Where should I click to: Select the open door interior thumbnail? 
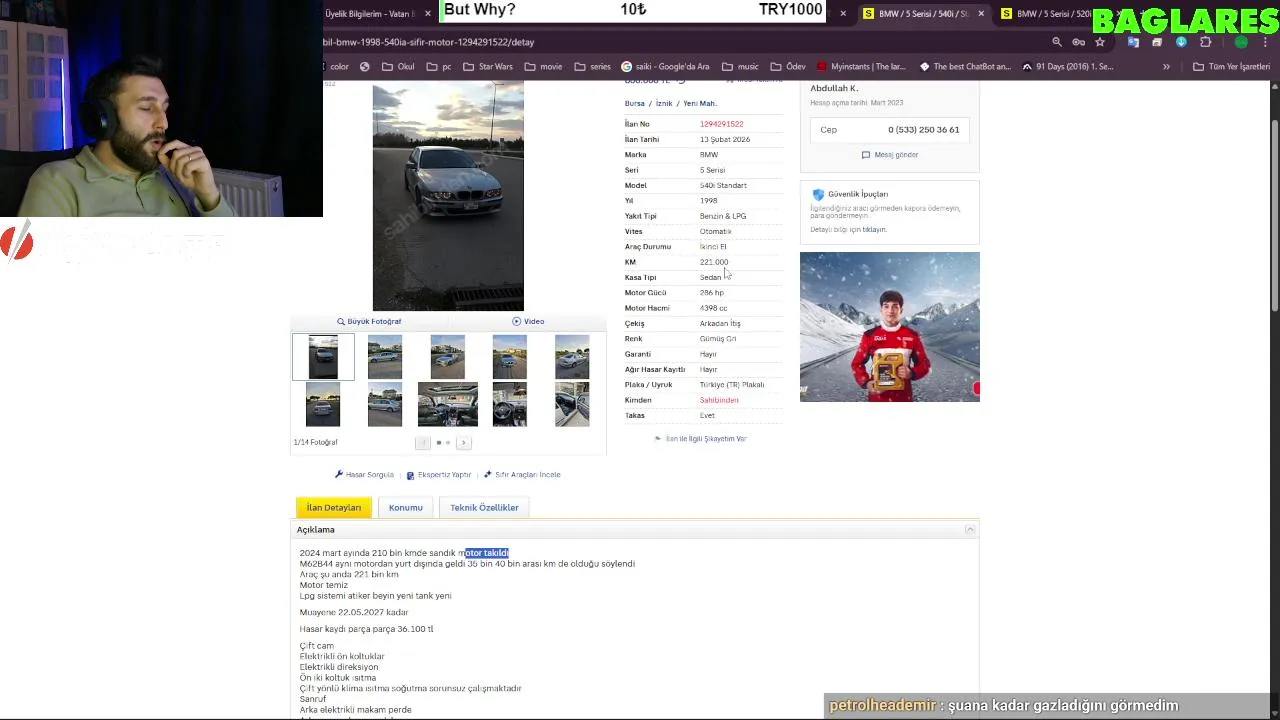tap(572, 404)
